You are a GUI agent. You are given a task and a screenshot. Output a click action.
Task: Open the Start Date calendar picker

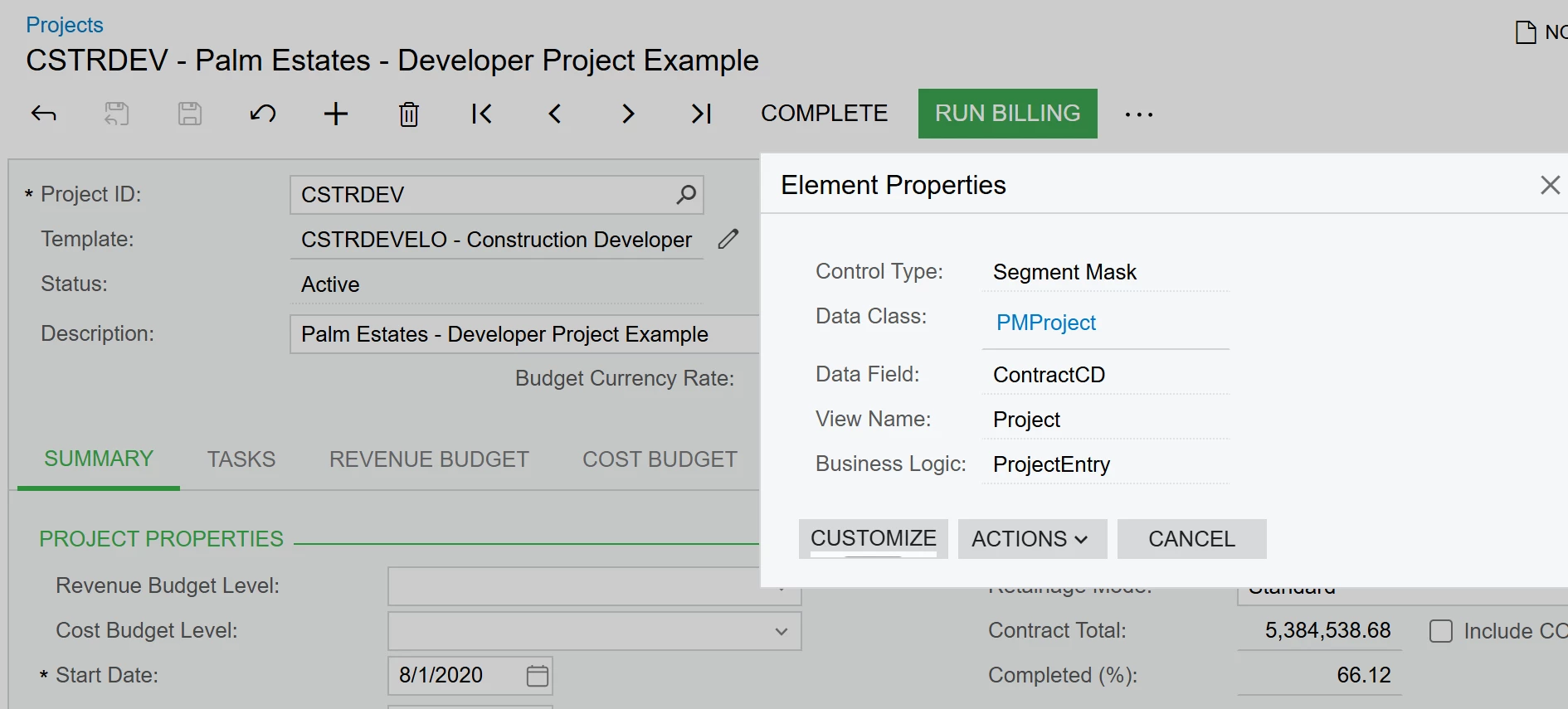coord(538,676)
